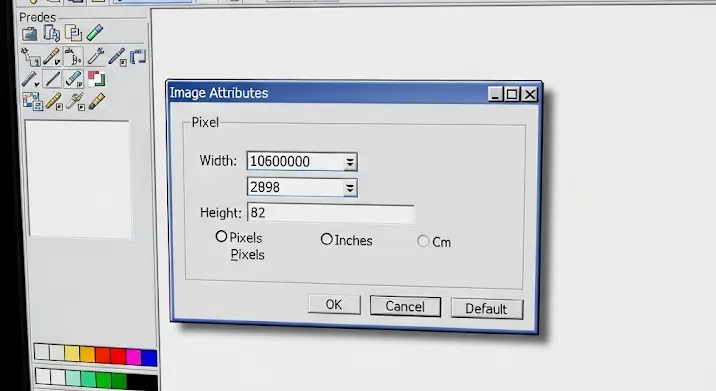Click the colorful grid palette icon
The width and height of the screenshot is (716, 391).
pyautogui.click(x=32, y=101)
